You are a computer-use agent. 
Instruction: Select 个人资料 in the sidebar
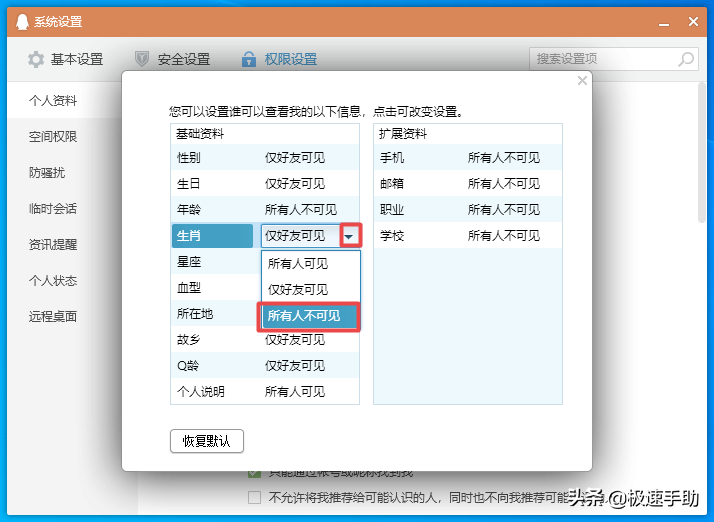click(53, 100)
